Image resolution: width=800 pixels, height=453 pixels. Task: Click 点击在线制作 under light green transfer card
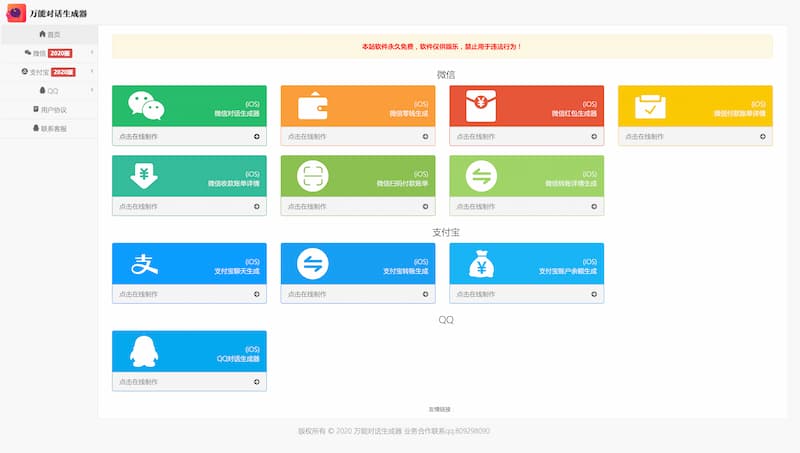(x=476, y=207)
